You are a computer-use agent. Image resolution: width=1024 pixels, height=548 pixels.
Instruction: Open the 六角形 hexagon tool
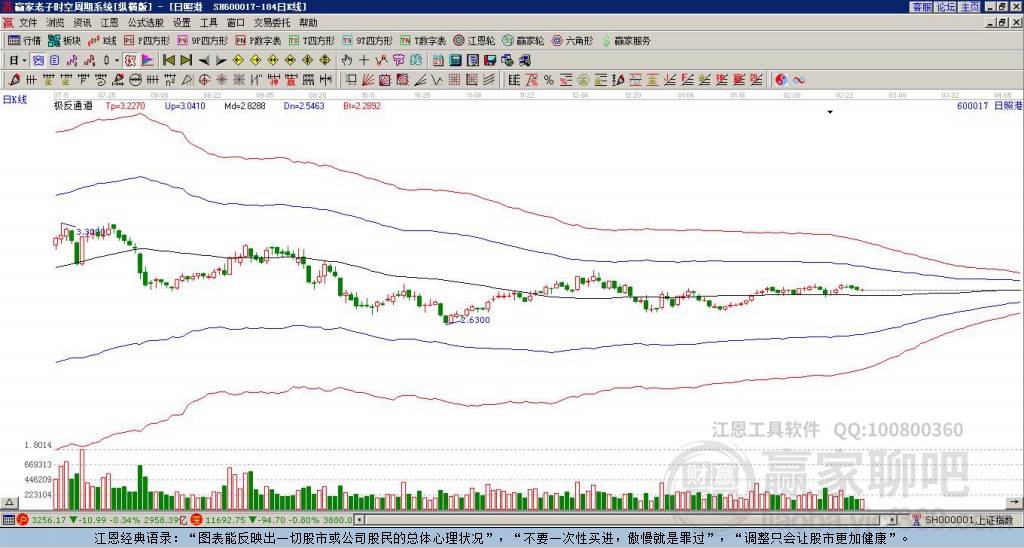tap(573, 40)
